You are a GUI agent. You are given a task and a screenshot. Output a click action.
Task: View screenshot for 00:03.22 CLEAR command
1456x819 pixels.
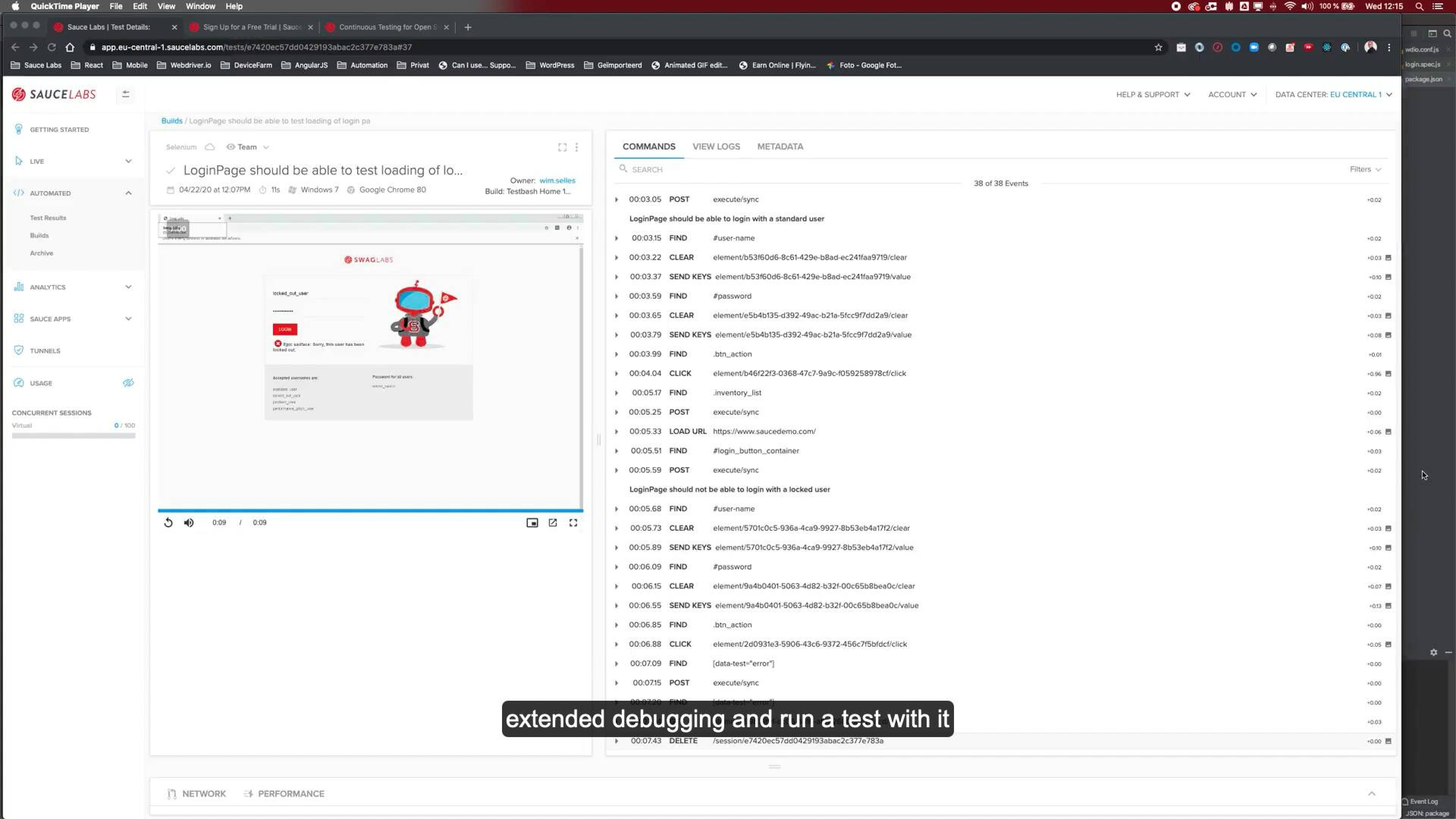[x=1388, y=257]
